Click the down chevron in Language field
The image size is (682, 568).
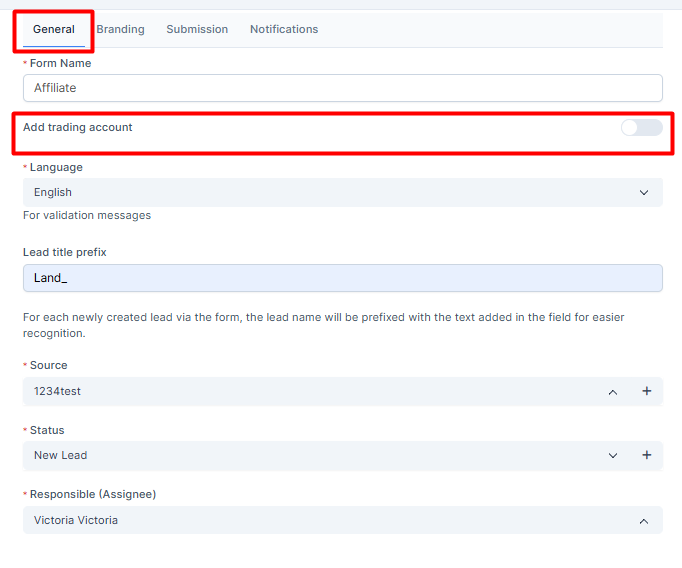point(643,193)
